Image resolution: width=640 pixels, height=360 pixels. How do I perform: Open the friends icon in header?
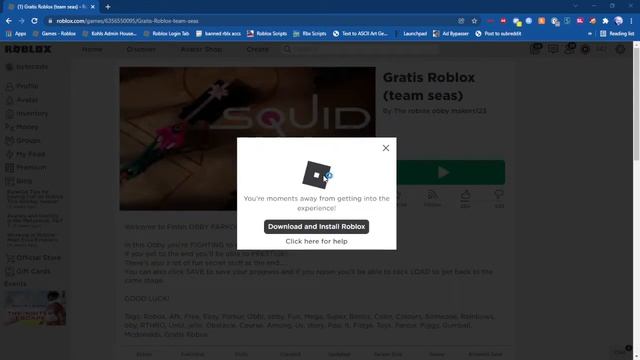(x=569, y=49)
